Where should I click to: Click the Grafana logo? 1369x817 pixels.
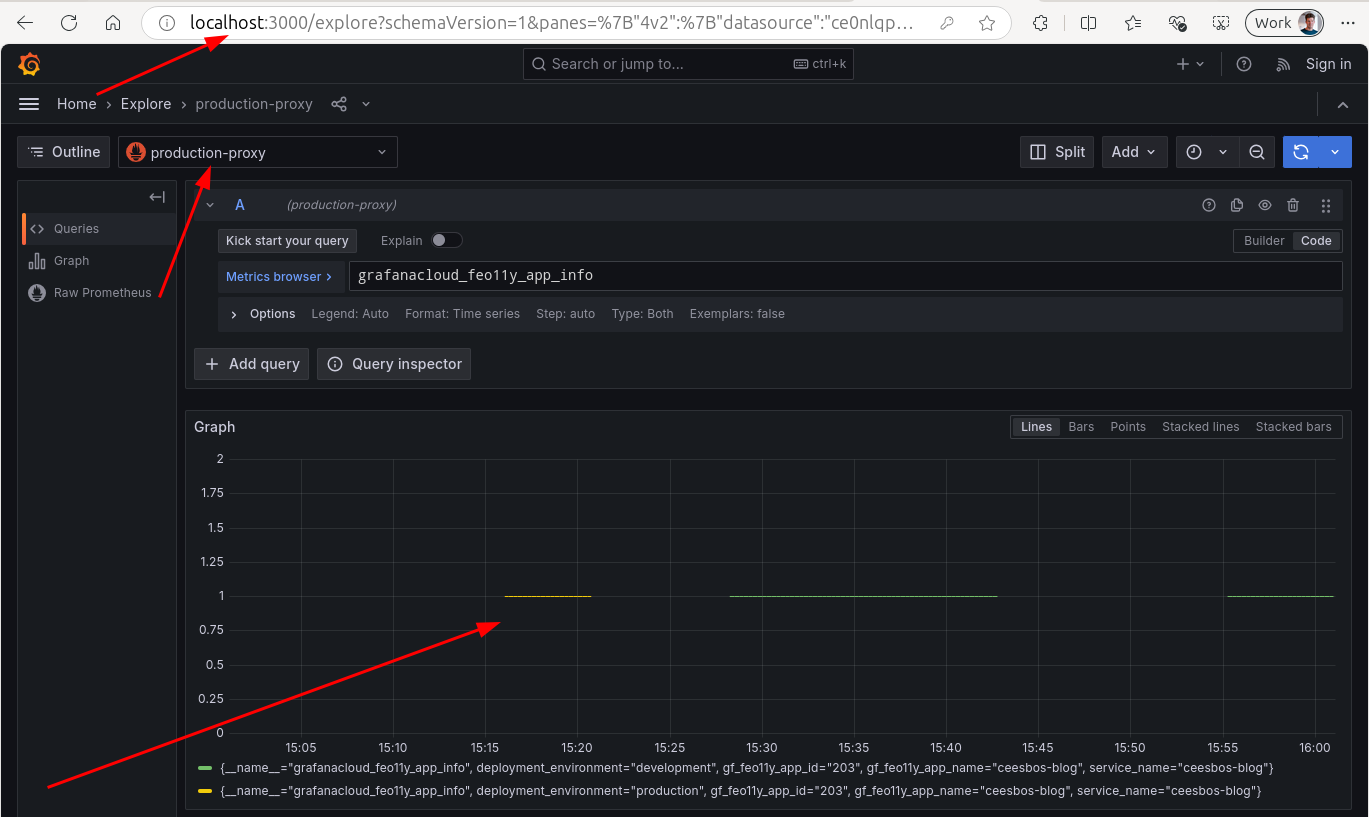click(x=29, y=64)
